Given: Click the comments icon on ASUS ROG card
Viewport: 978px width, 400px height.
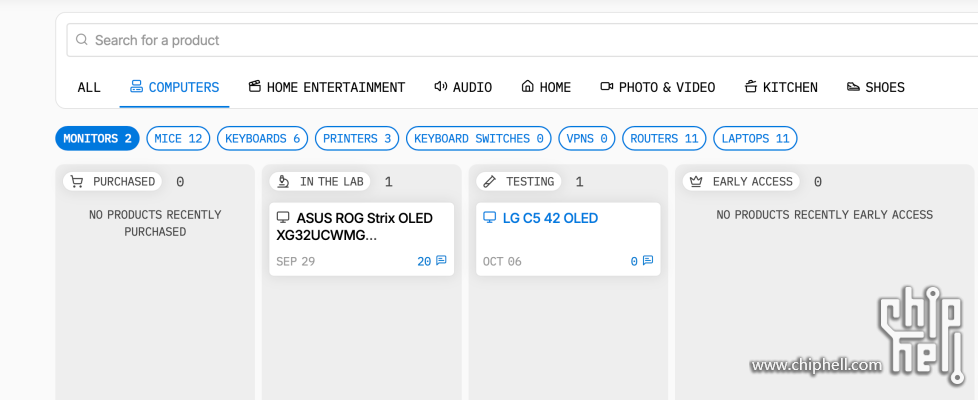Looking at the screenshot, I should coord(441,261).
